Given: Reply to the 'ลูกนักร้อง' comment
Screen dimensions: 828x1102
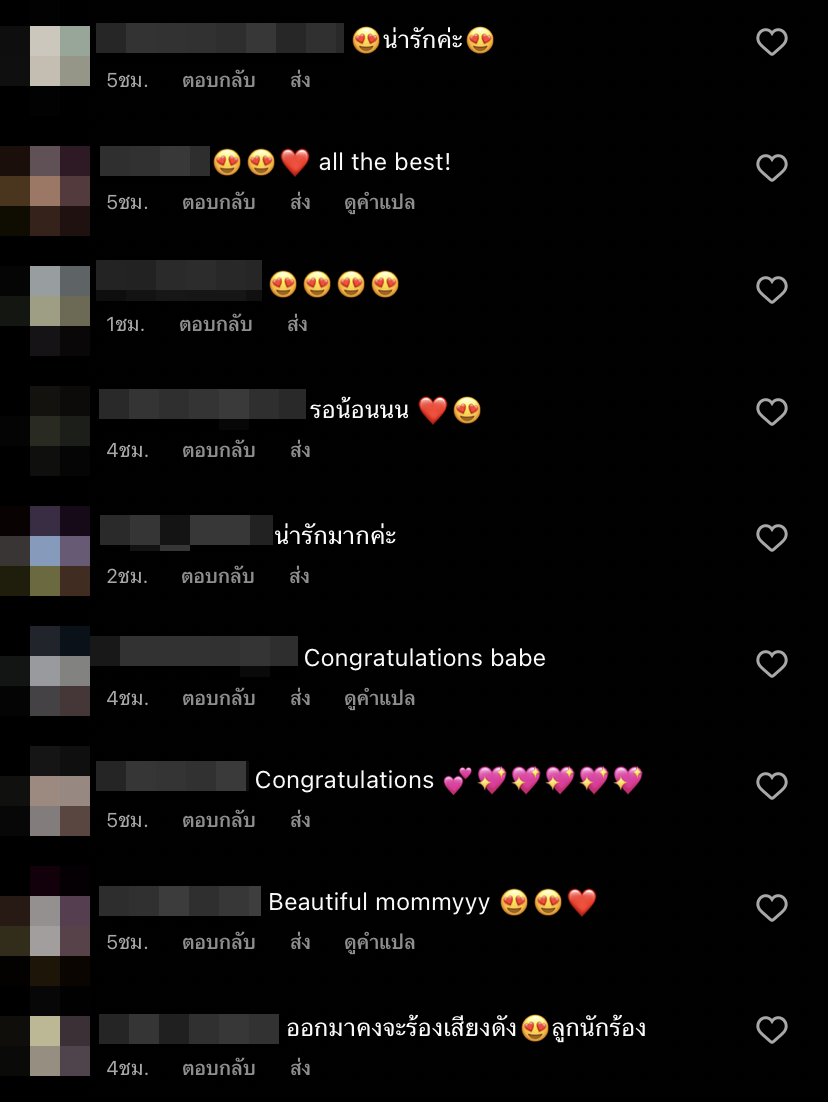Looking at the screenshot, I should tap(219, 1068).
